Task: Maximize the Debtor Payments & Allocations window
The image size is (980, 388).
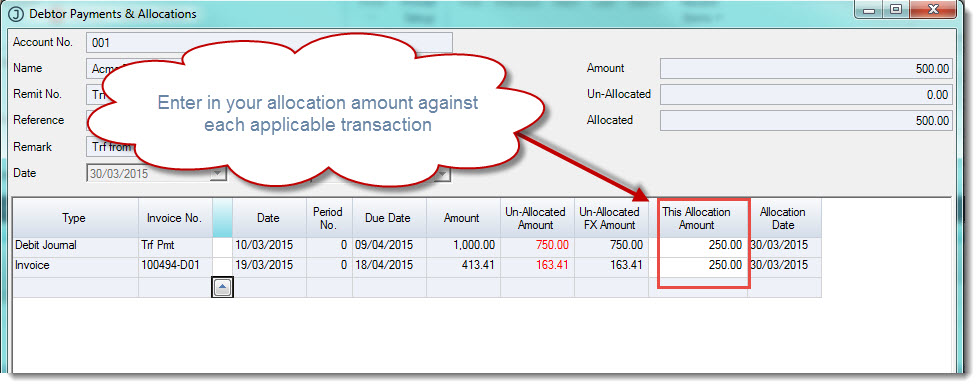Action: click(x=897, y=9)
